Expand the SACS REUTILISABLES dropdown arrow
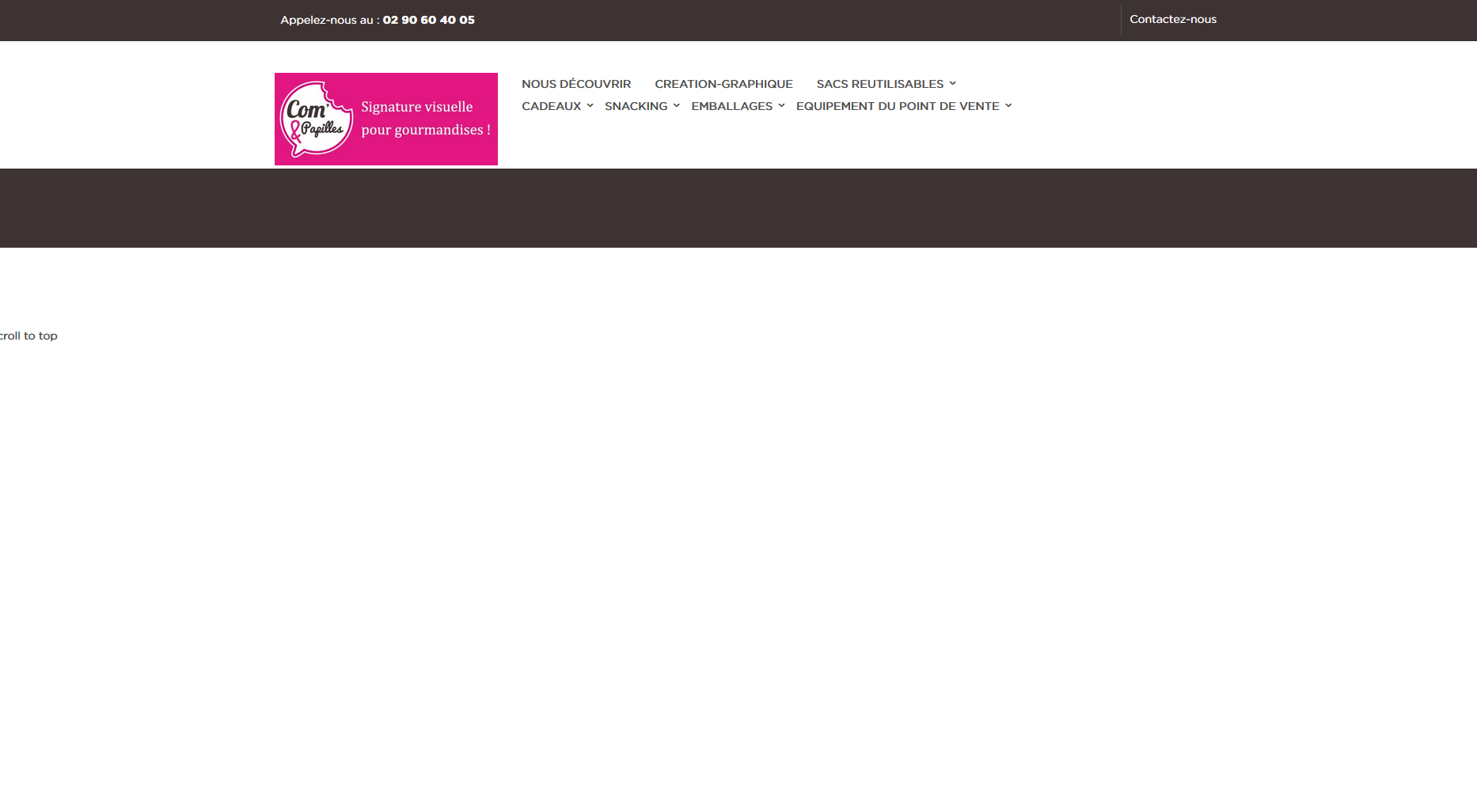This screenshot has width=1477, height=812. click(952, 83)
